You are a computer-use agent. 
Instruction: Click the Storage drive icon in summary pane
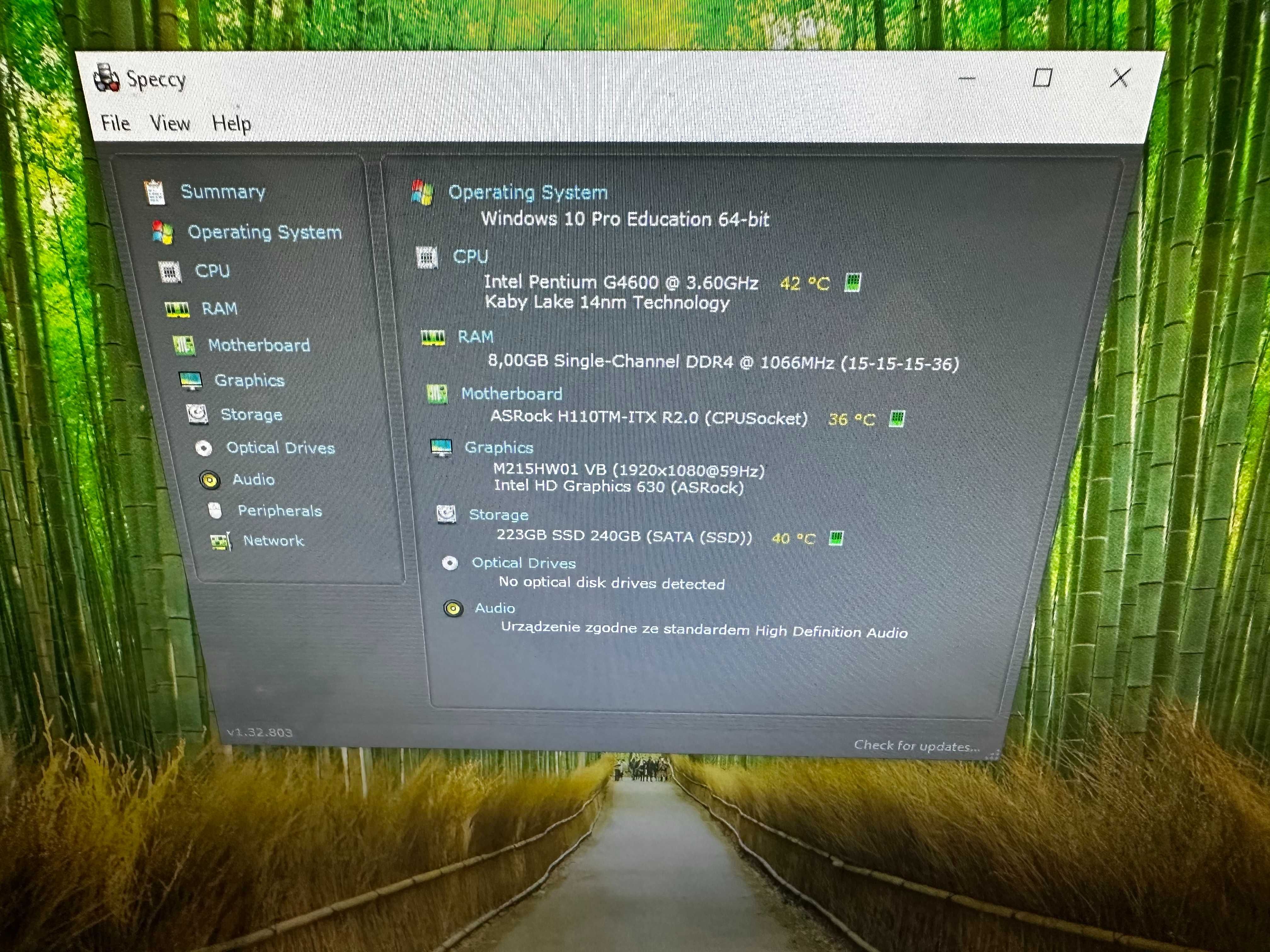coord(446,514)
